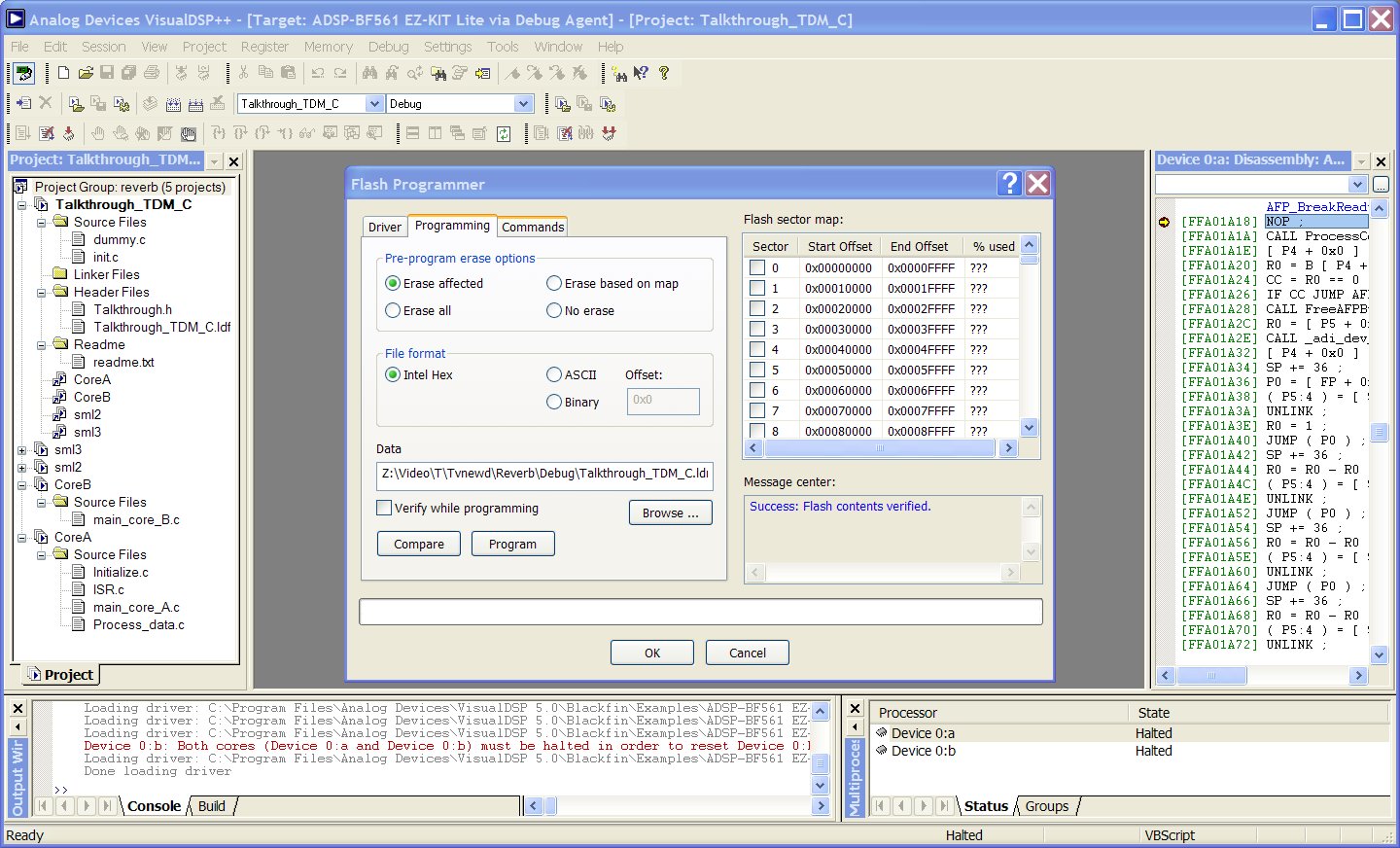This screenshot has height=848, width=1400.
Task: Click the Cut scissors icon
Action: pos(243,73)
